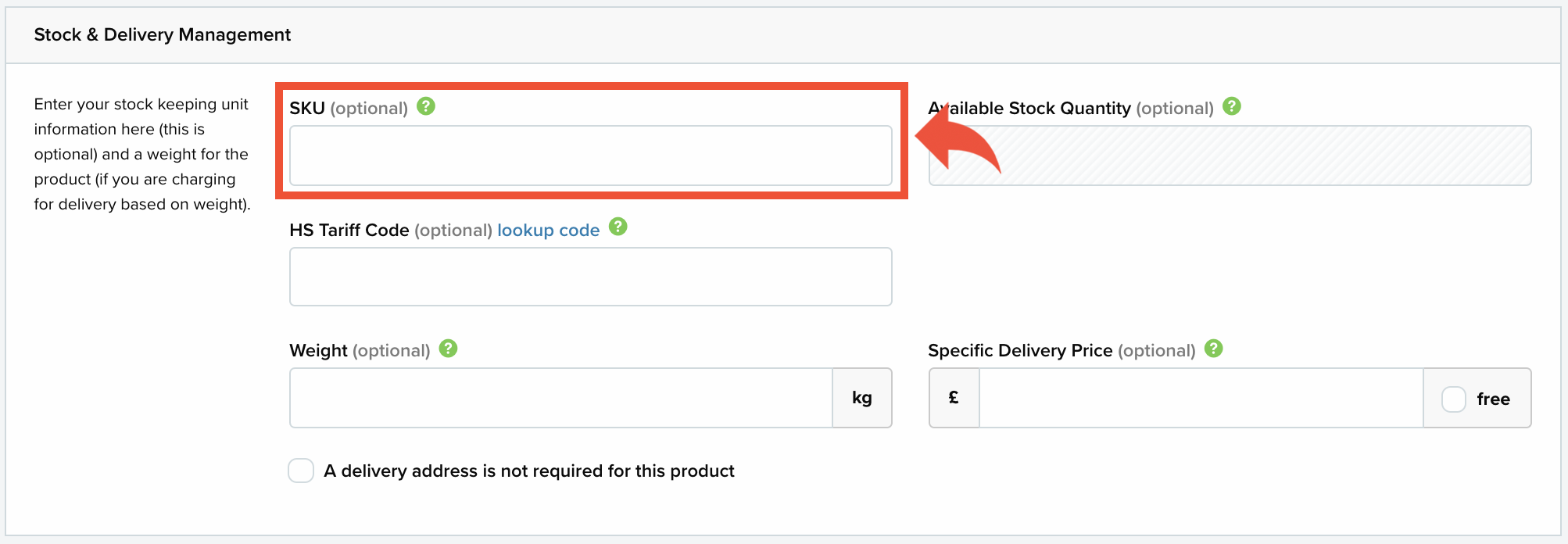This screenshot has width=1568, height=544.
Task: Select the HS Tariff Code input box
Action: click(591, 277)
